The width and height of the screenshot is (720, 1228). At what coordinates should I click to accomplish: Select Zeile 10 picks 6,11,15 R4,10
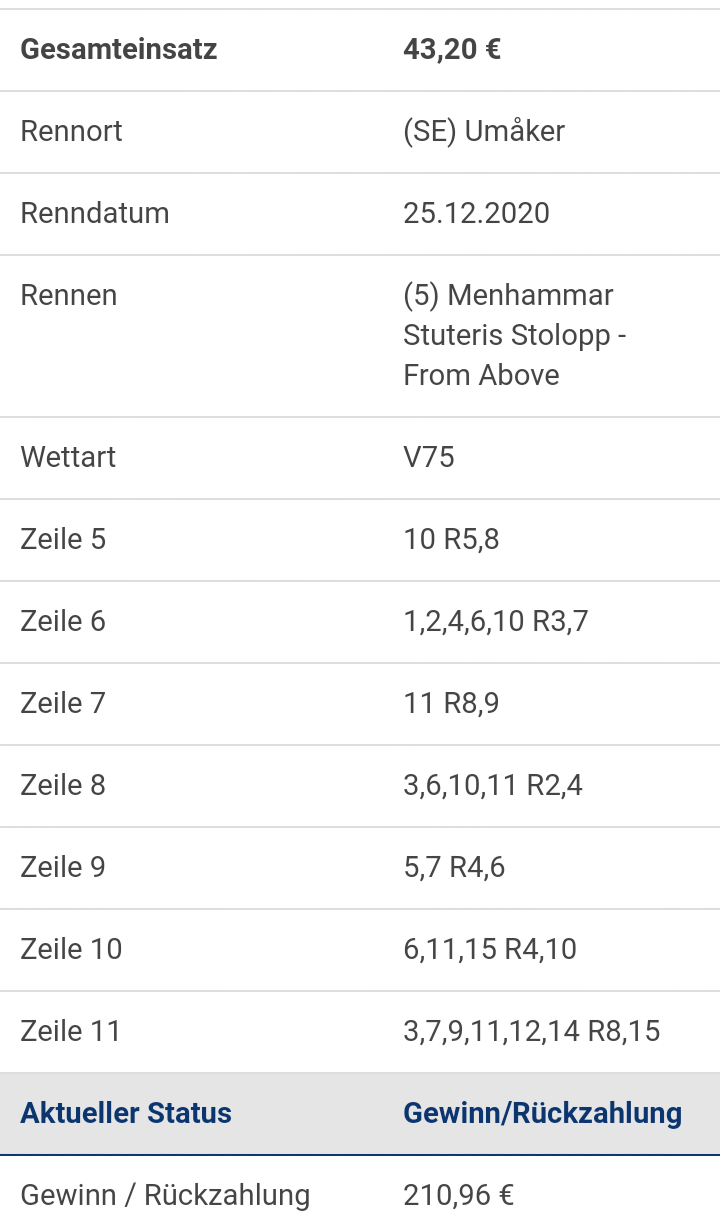point(490,949)
